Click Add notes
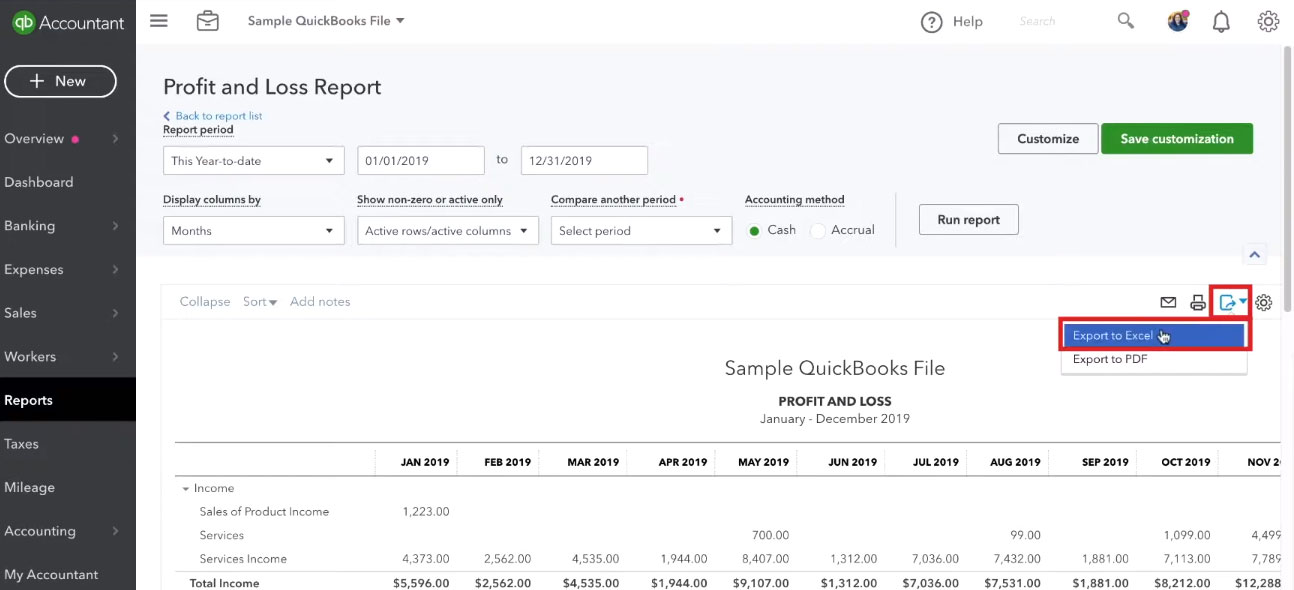The height and width of the screenshot is (590, 1294). point(320,302)
